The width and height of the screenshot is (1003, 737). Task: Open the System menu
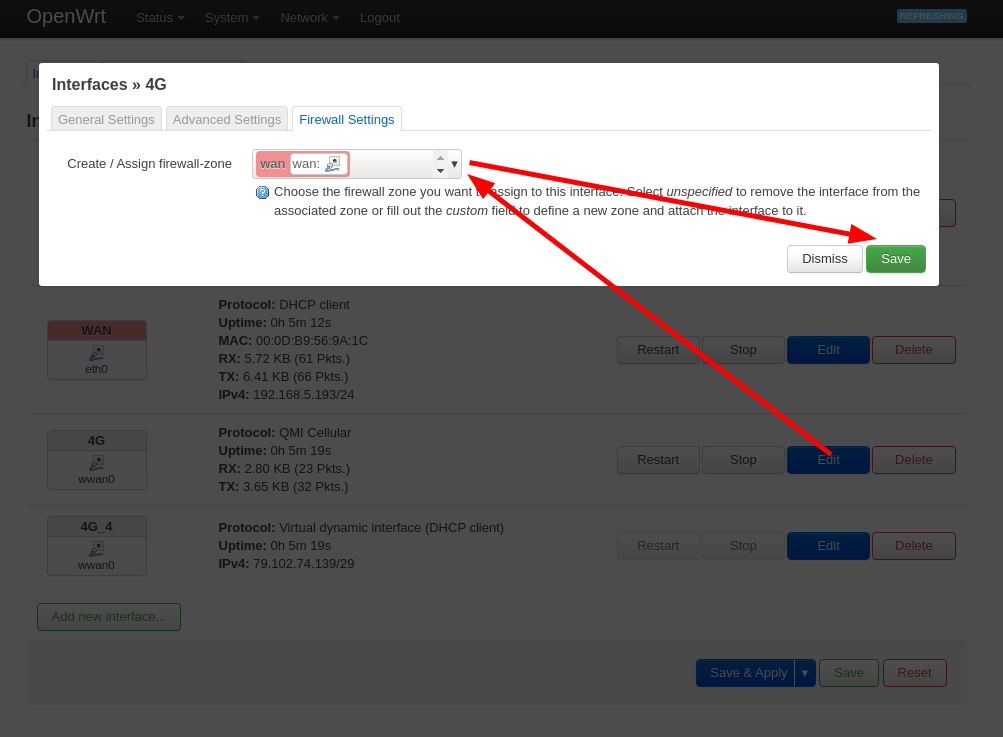tap(232, 18)
